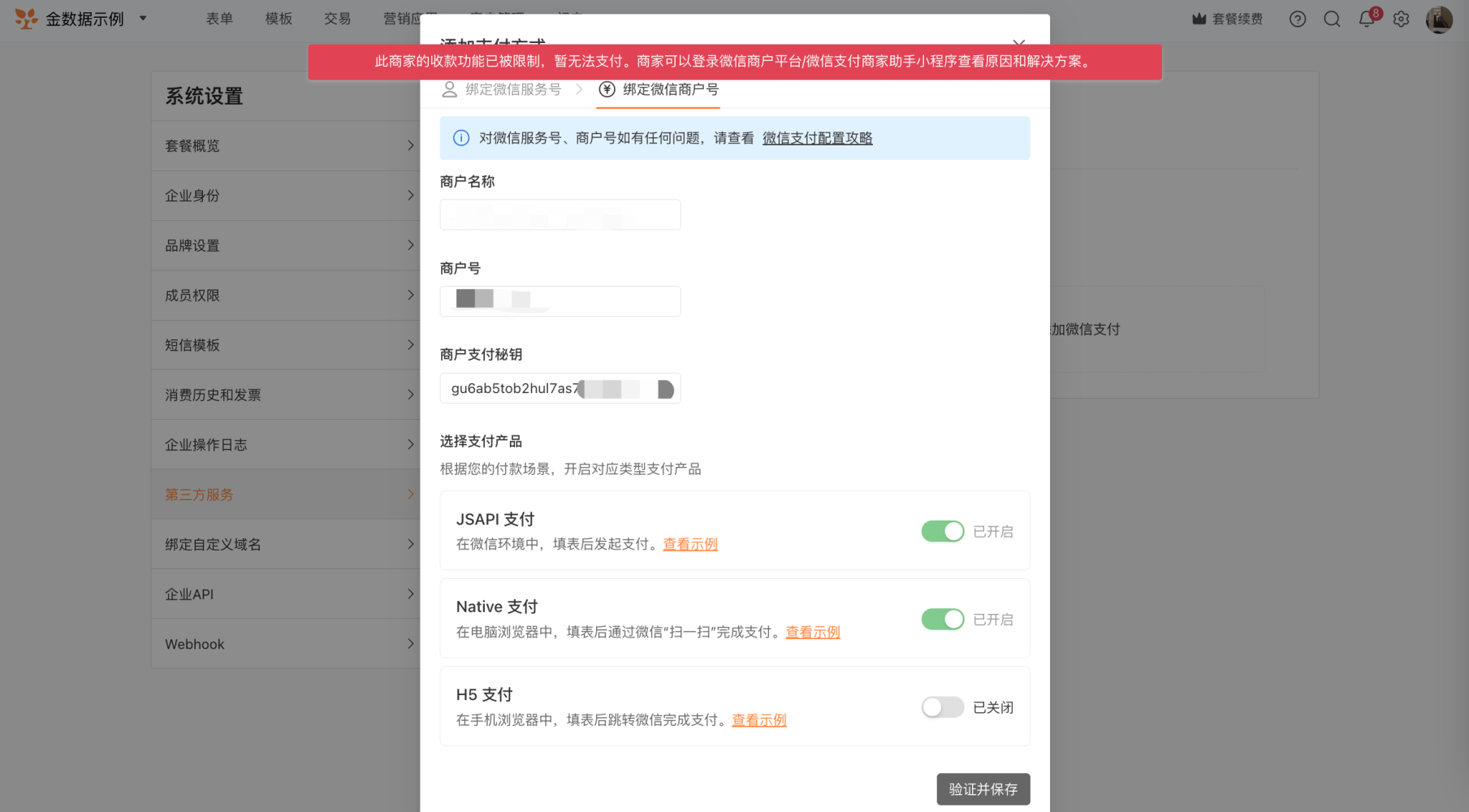Click the 验证并保存 button
This screenshot has height=812, width=1469.
(x=983, y=789)
